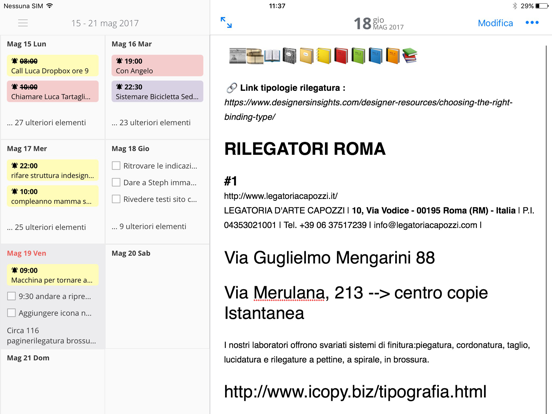Open the red Chiamare Luca Tartagli... event
The width and height of the screenshot is (552, 414).
pos(52,91)
